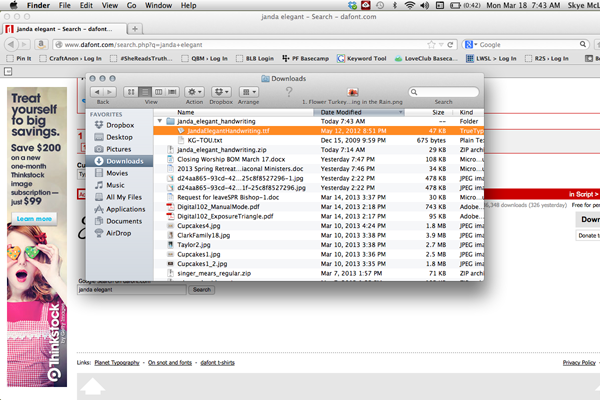
Task: Select janda_elegant_handwriting.zip file
Action: tap(319, 150)
